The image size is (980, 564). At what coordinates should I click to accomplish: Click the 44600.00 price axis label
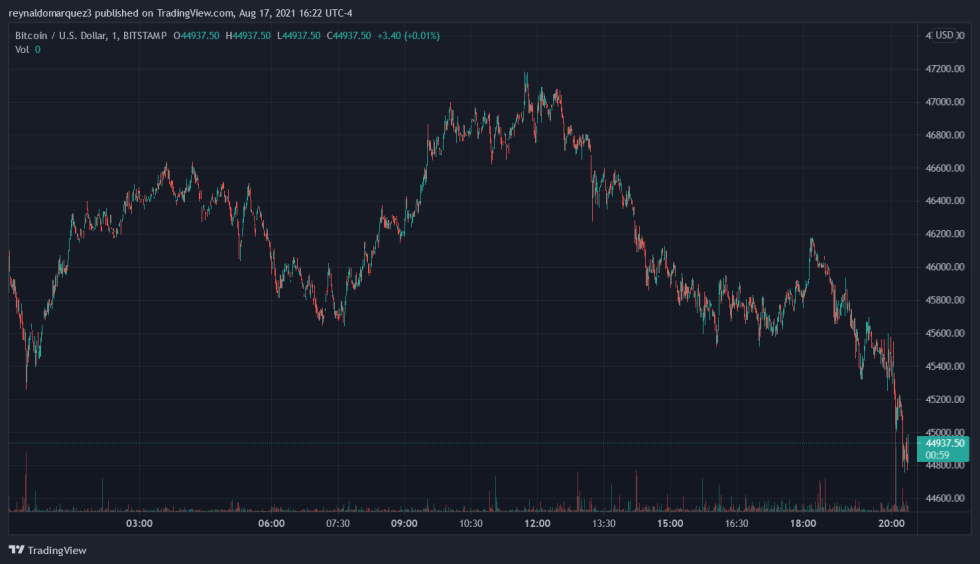(945, 498)
